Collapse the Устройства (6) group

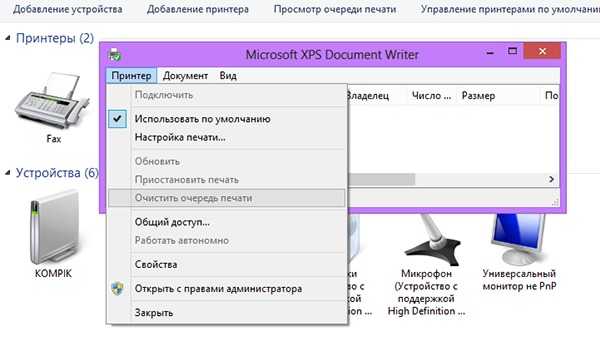pos(8,173)
